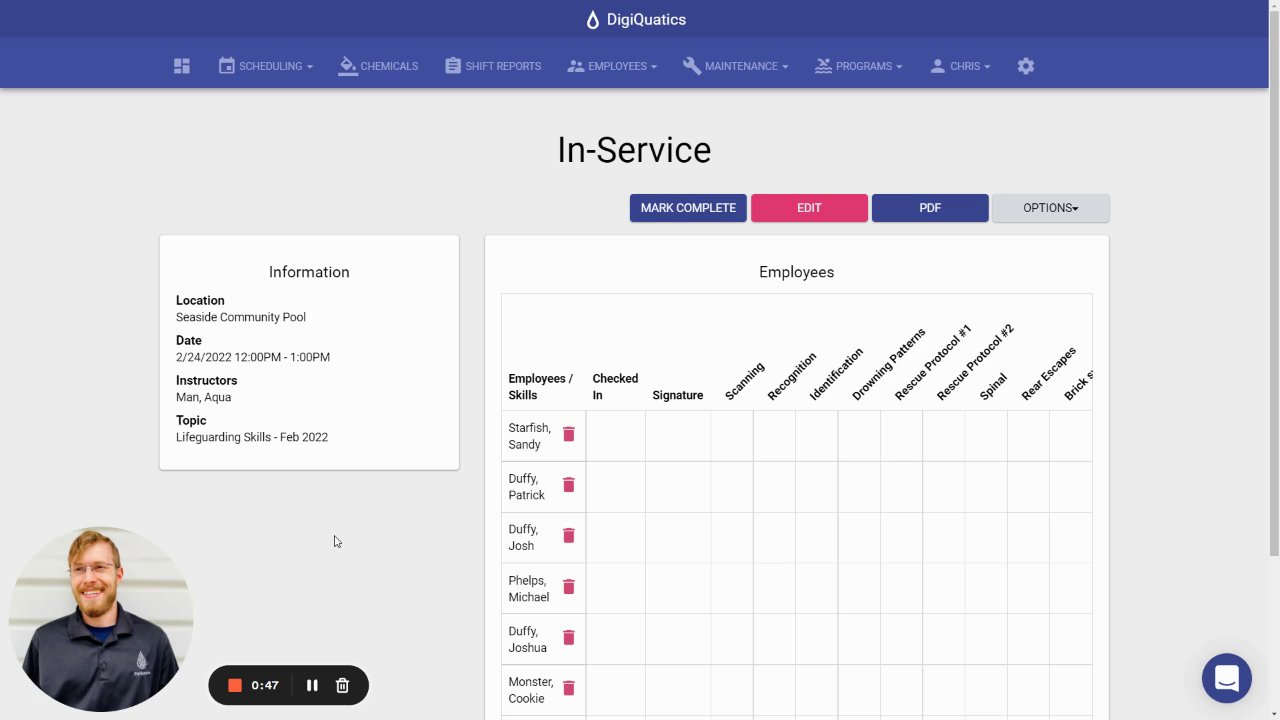Expand the Maintenance dropdown menu

[736, 66]
